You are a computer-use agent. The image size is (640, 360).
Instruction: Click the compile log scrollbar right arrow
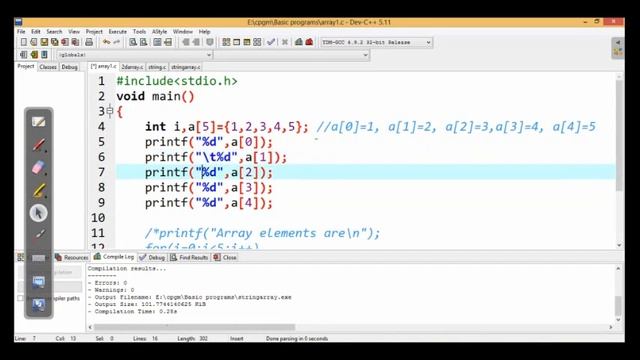point(611,327)
